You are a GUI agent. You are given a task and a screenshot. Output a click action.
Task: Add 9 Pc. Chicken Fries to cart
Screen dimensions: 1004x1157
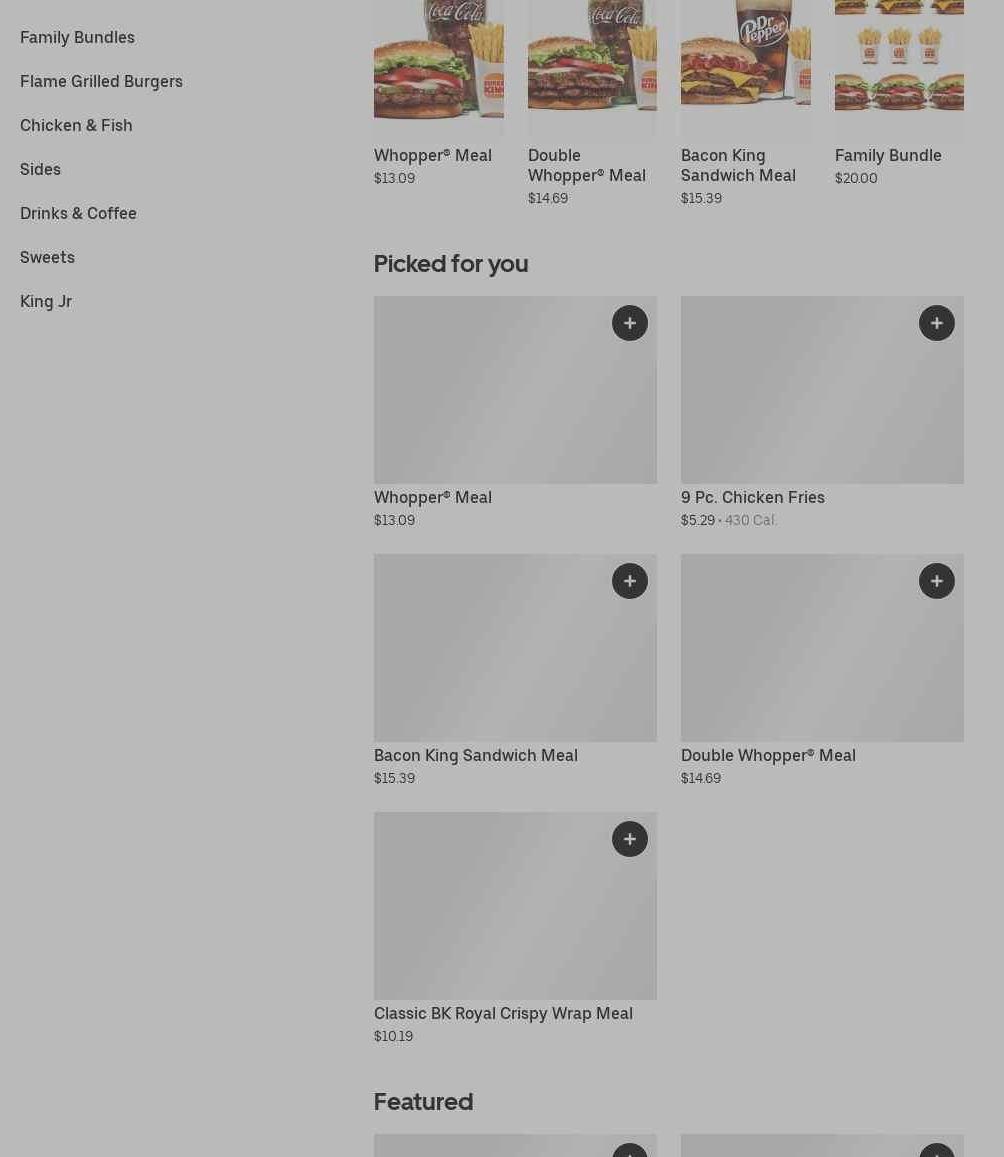click(936, 323)
